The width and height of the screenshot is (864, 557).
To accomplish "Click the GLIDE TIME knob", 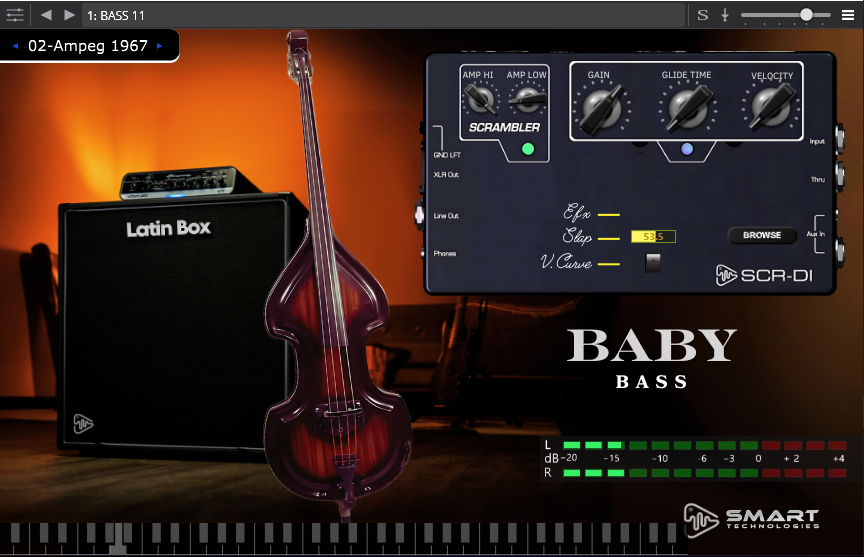I will 688,107.
